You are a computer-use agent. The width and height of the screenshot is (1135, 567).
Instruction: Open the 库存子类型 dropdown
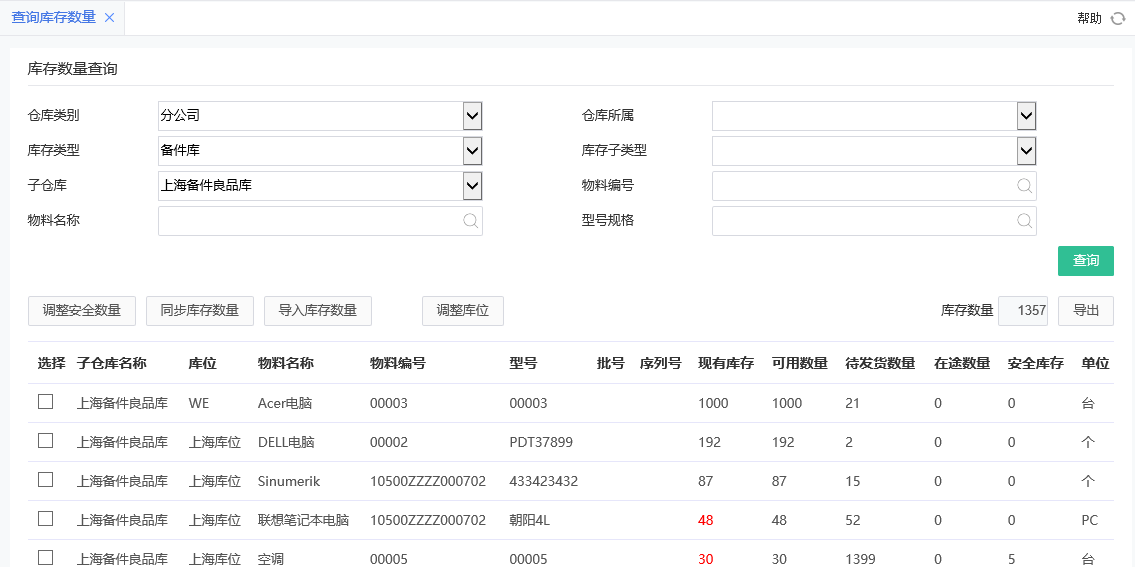click(x=1026, y=151)
